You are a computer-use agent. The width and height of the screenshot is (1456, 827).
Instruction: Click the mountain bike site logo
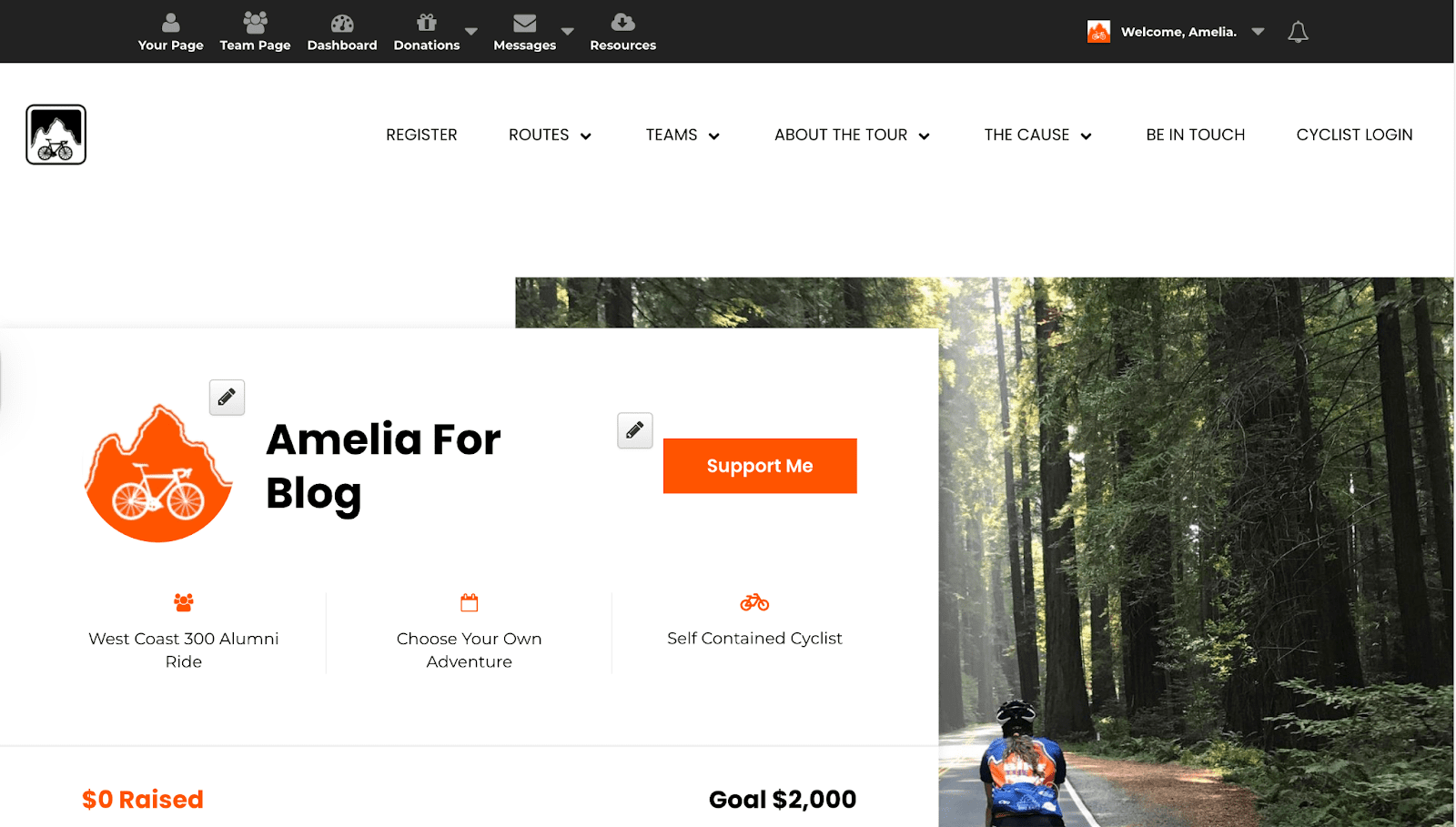pyautogui.click(x=56, y=135)
